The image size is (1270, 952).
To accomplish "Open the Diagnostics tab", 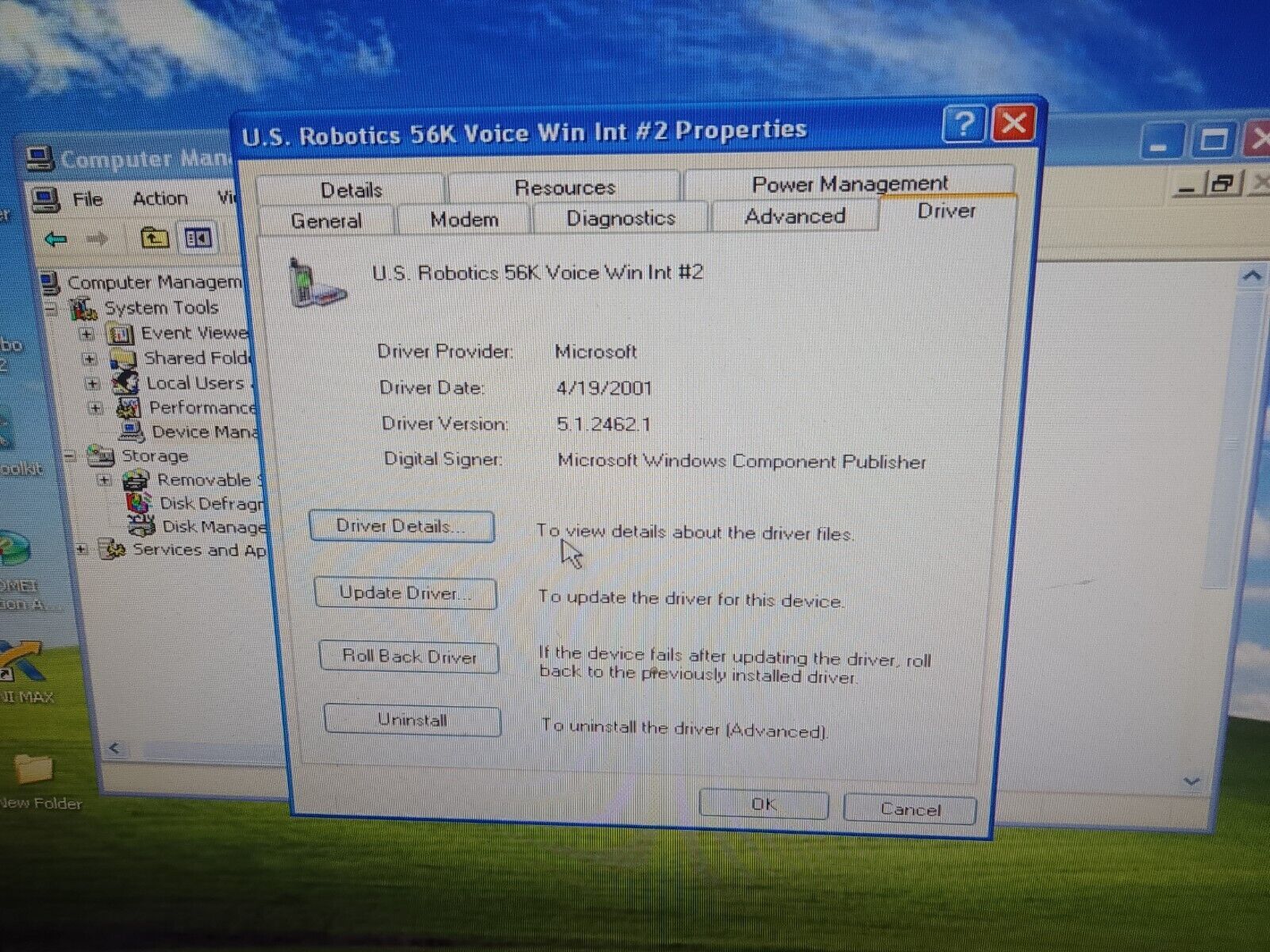I will click(x=621, y=217).
